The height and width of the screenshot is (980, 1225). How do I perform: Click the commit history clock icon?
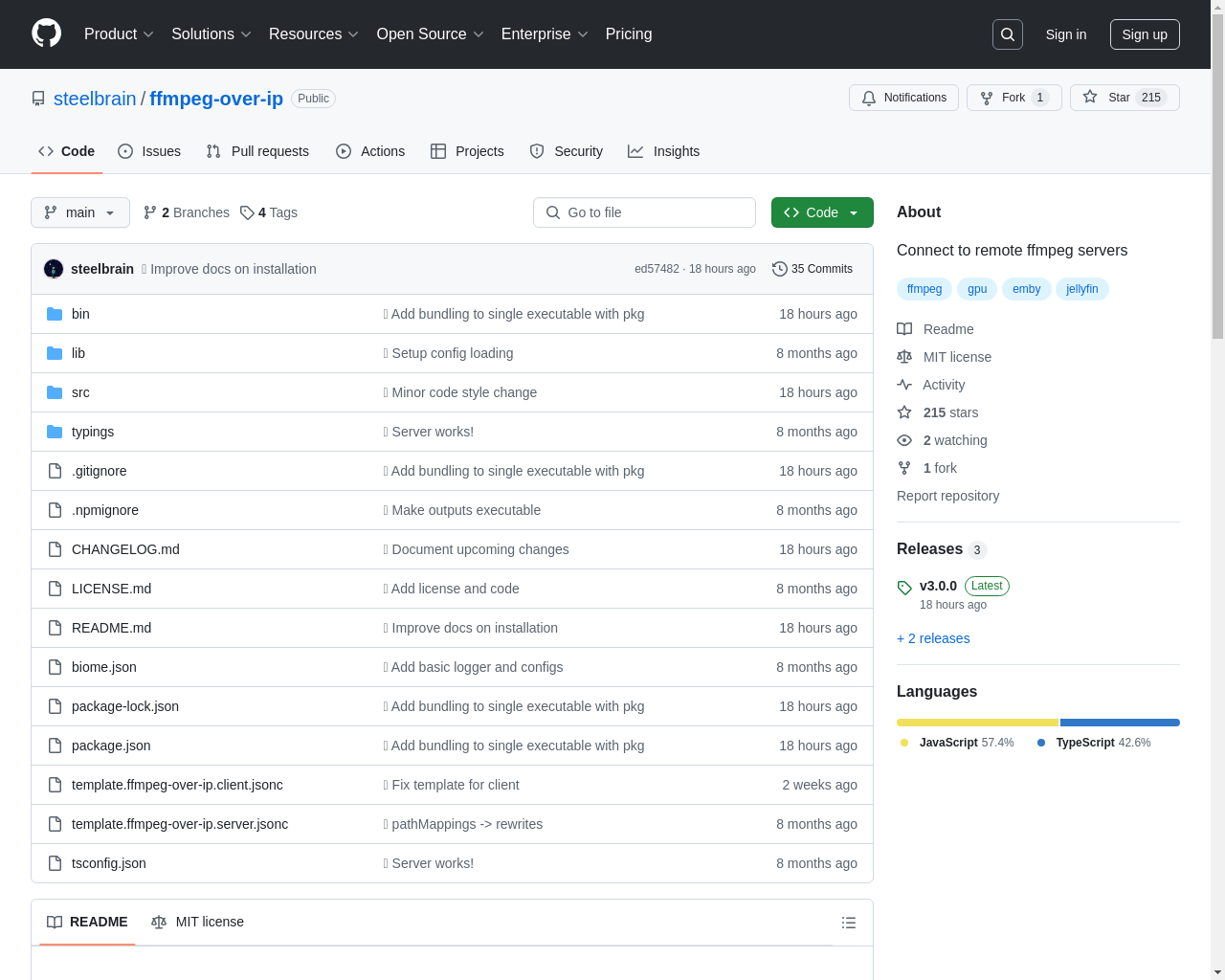pyautogui.click(x=780, y=269)
